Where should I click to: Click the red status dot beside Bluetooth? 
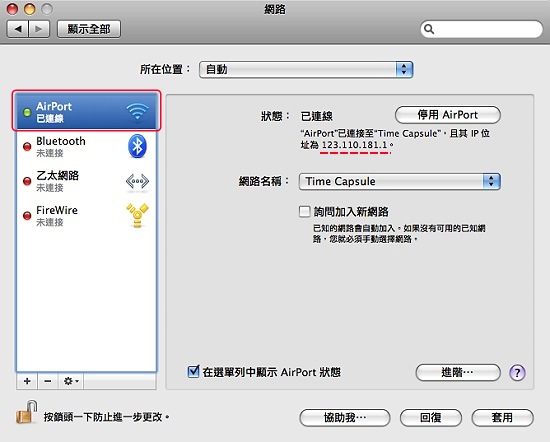(27, 147)
